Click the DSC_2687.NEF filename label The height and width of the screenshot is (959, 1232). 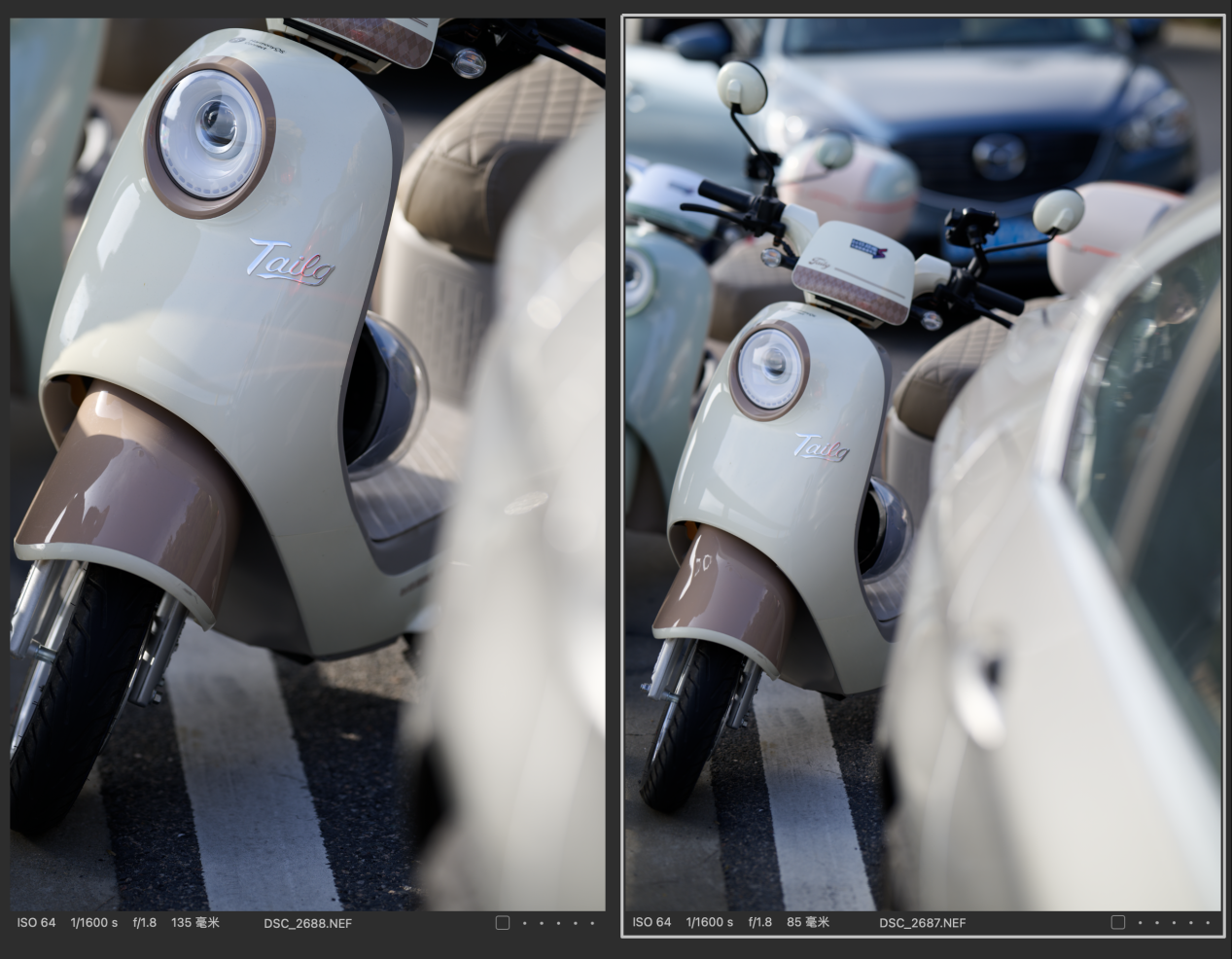[x=923, y=923]
